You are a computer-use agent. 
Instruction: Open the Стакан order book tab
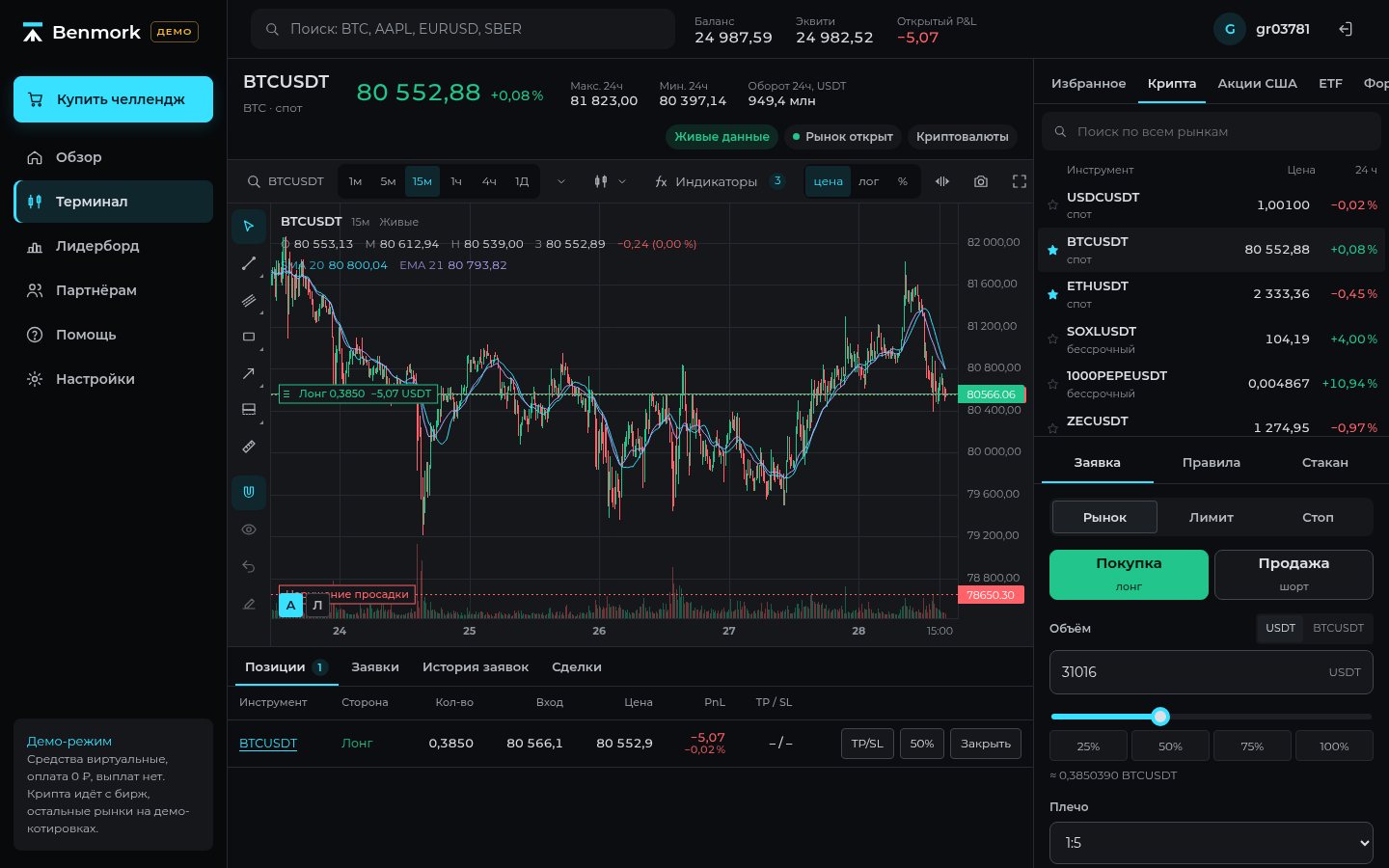tap(1325, 463)
